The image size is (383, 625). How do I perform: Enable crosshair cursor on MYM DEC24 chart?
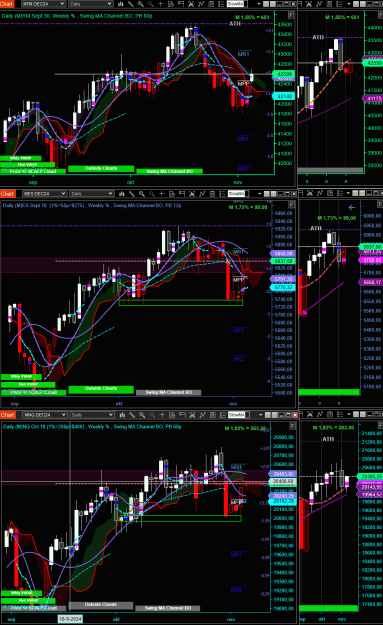(x=161, y=4)
